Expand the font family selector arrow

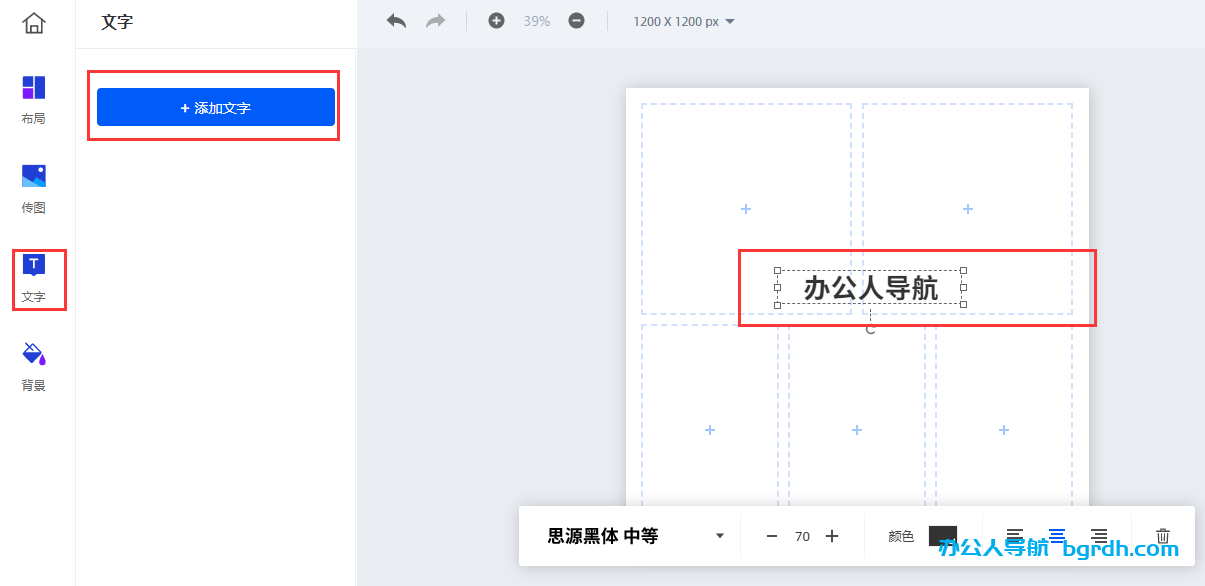pos(718,535)
